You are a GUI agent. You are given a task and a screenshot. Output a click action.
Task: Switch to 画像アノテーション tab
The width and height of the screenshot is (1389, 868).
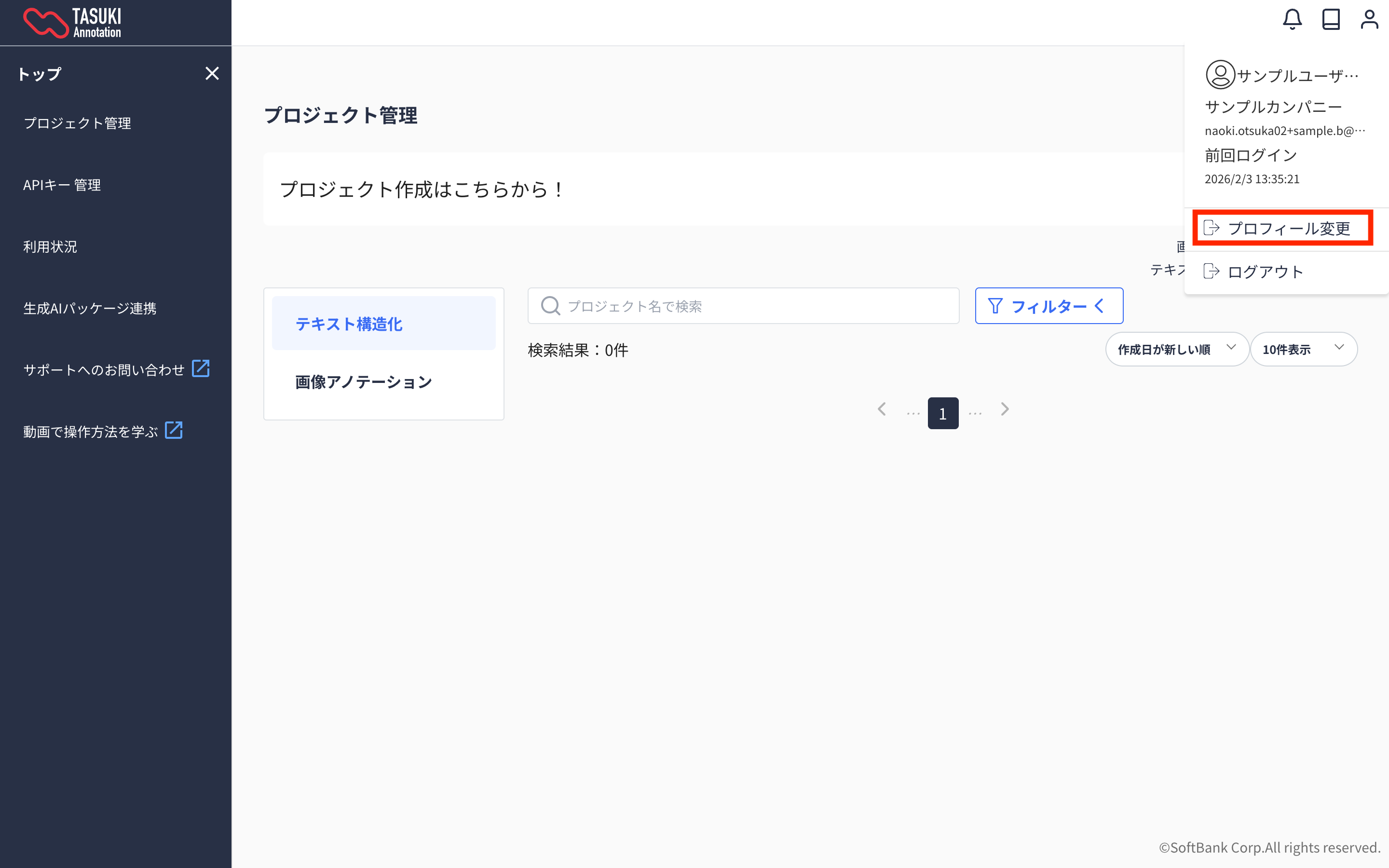coord(364,382)
